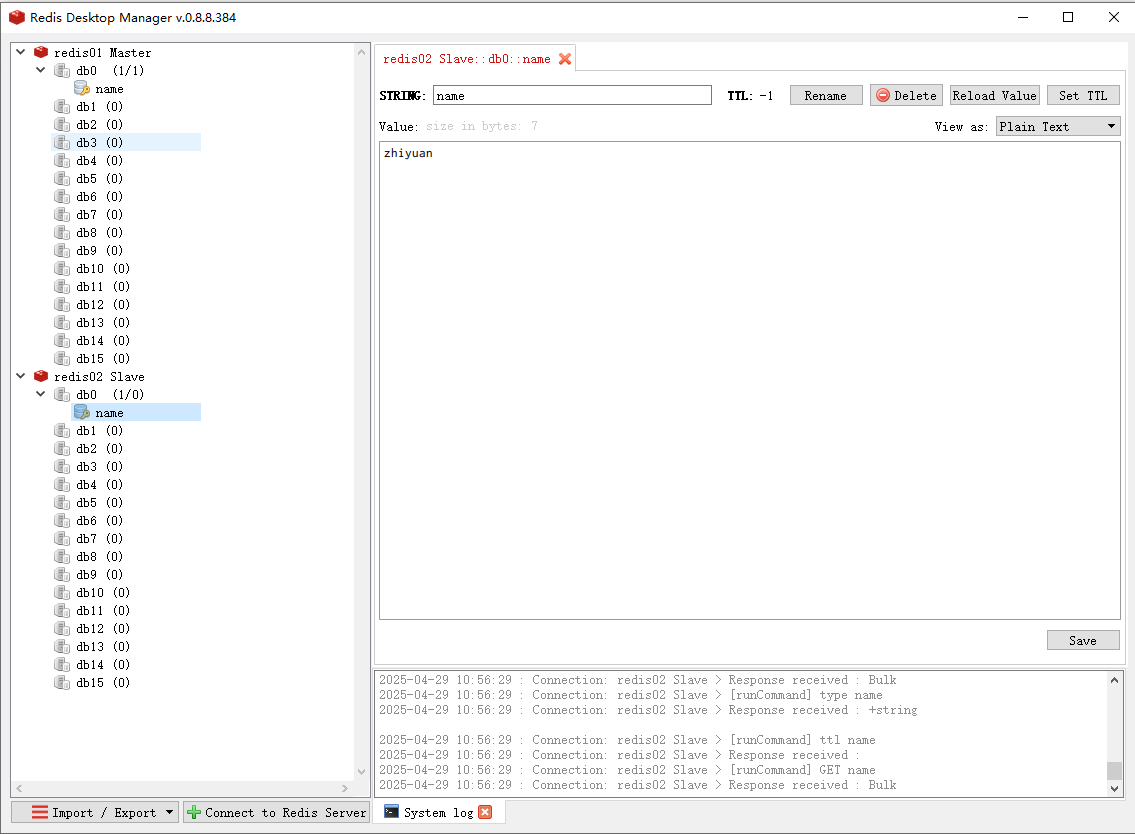This screenshot has height=834, width=1135.
Task: Click the System log terminal icon
Action: click(x=392, y=812)
